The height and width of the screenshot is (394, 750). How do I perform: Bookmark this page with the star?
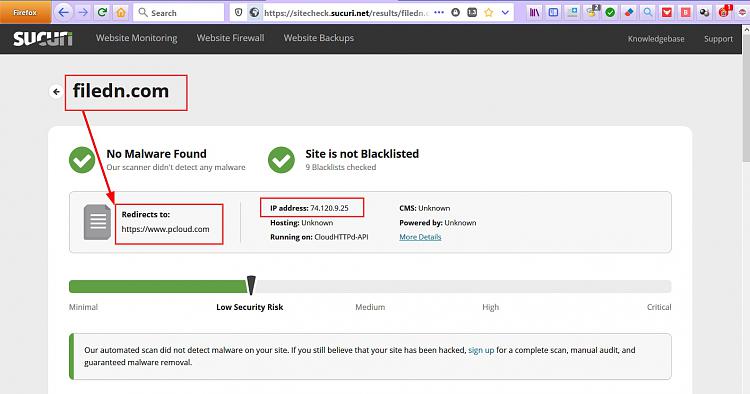point(488,13)
